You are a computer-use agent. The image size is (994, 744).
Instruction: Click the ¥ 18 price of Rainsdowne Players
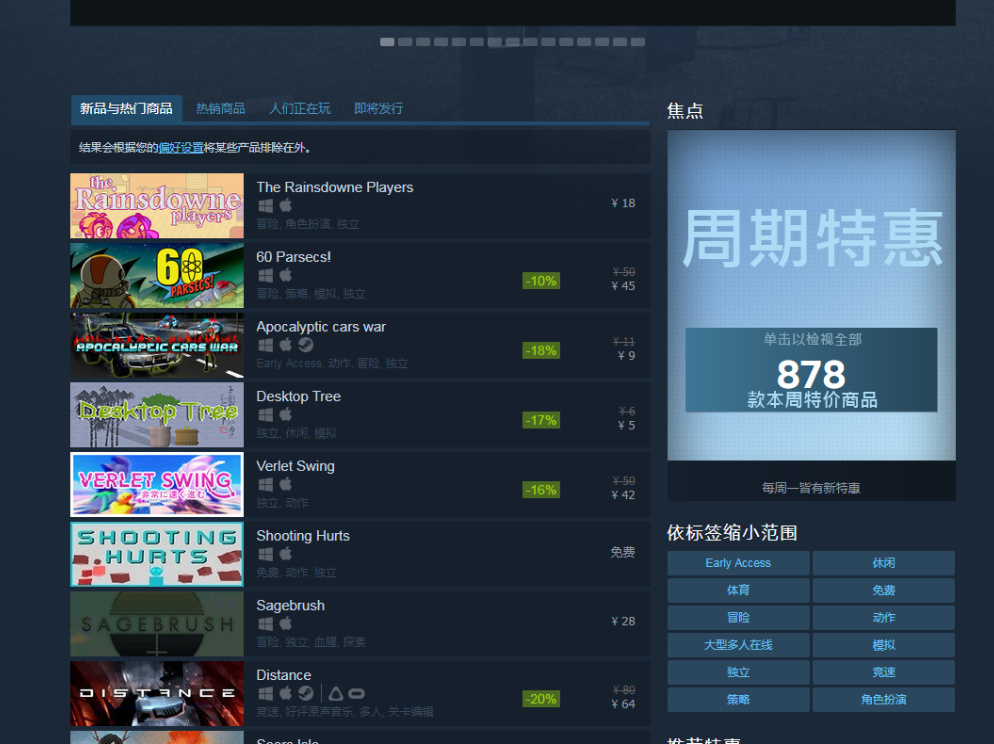coord(623,203)
